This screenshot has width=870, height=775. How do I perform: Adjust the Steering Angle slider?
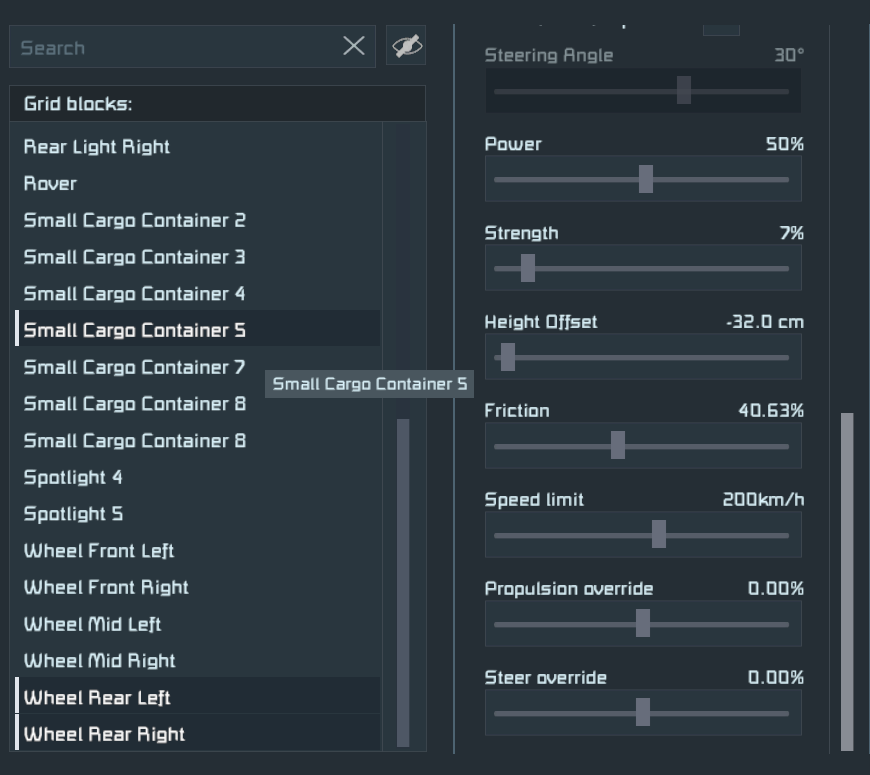click(x=684, y=90)
